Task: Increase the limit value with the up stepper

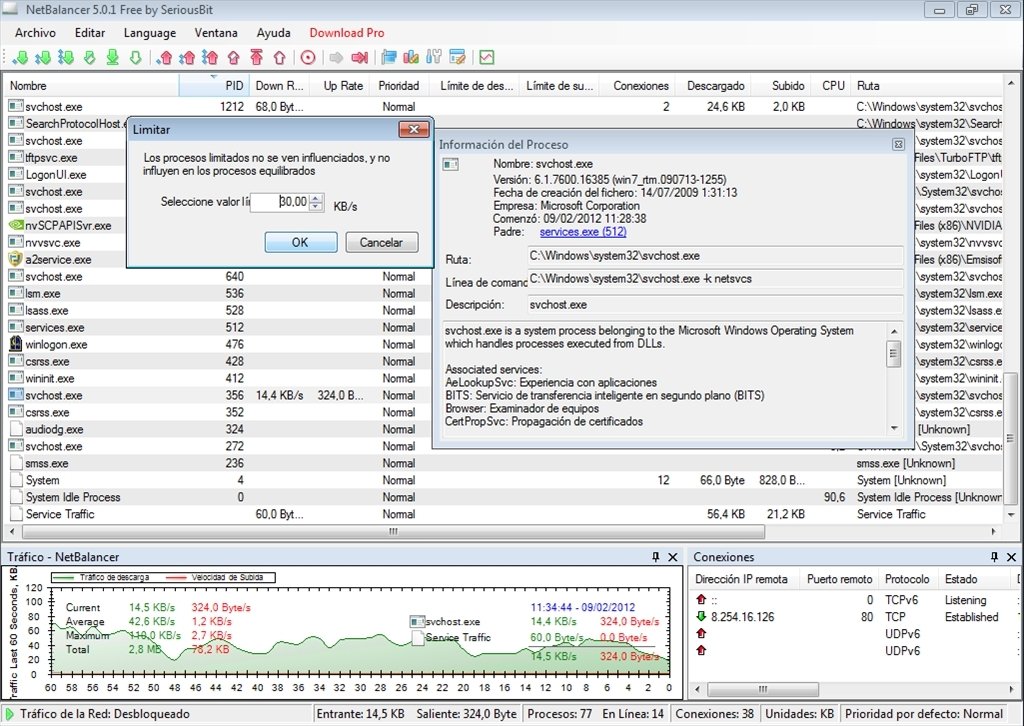Action: pos(316,198)
